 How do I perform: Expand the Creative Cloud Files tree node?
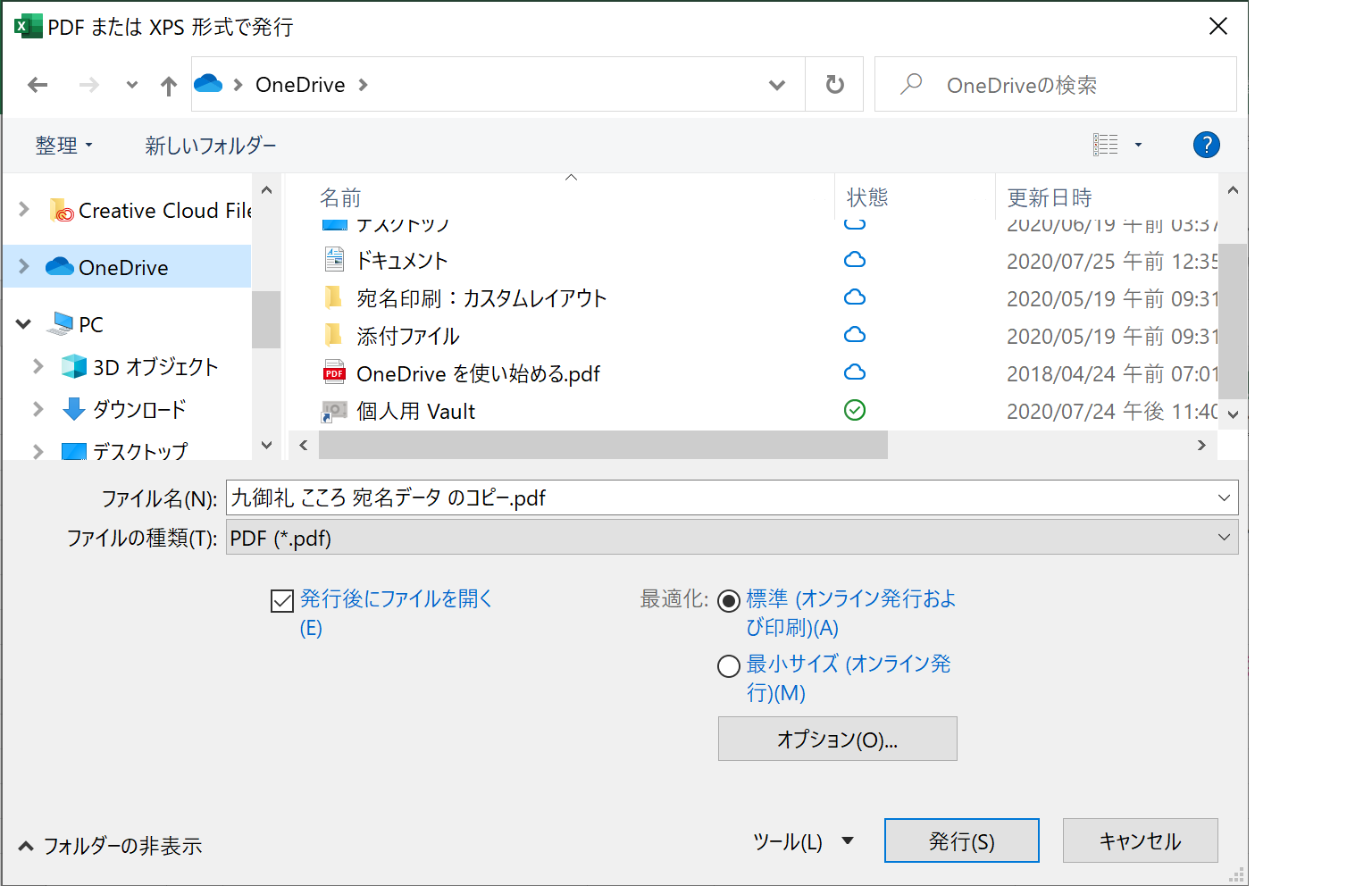pos(24,210)
